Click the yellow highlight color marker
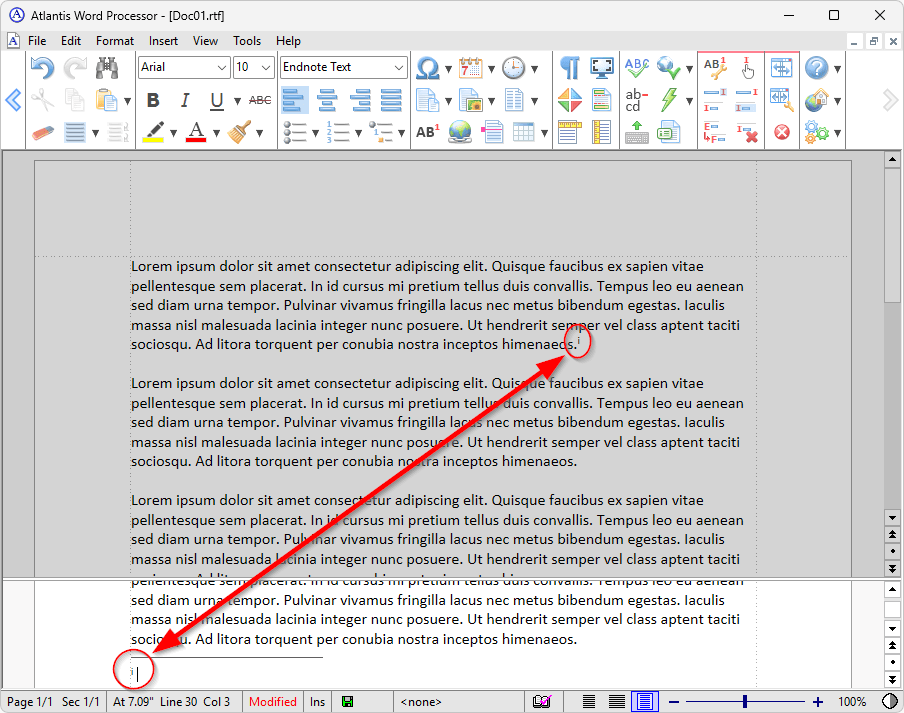The height and width of the screenshot is (713, 904). pyautogui.click(x=153, y=133)
